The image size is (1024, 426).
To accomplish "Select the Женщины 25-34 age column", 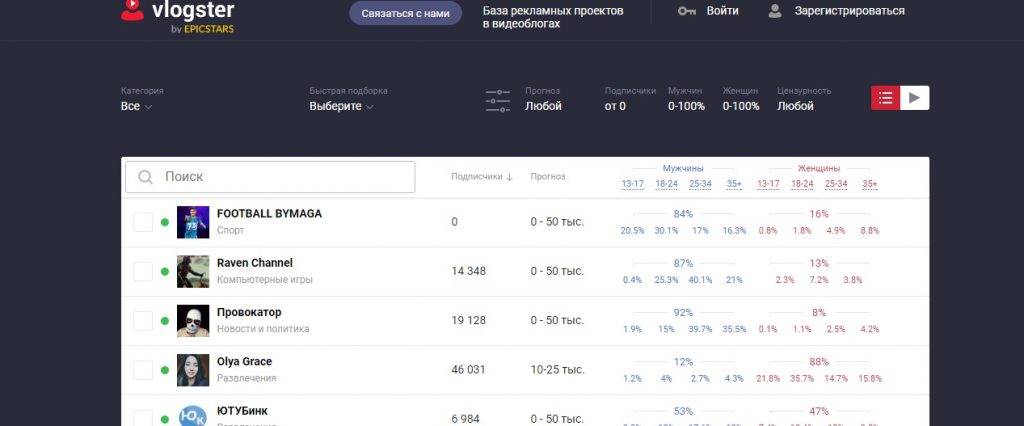I will 836,184.
